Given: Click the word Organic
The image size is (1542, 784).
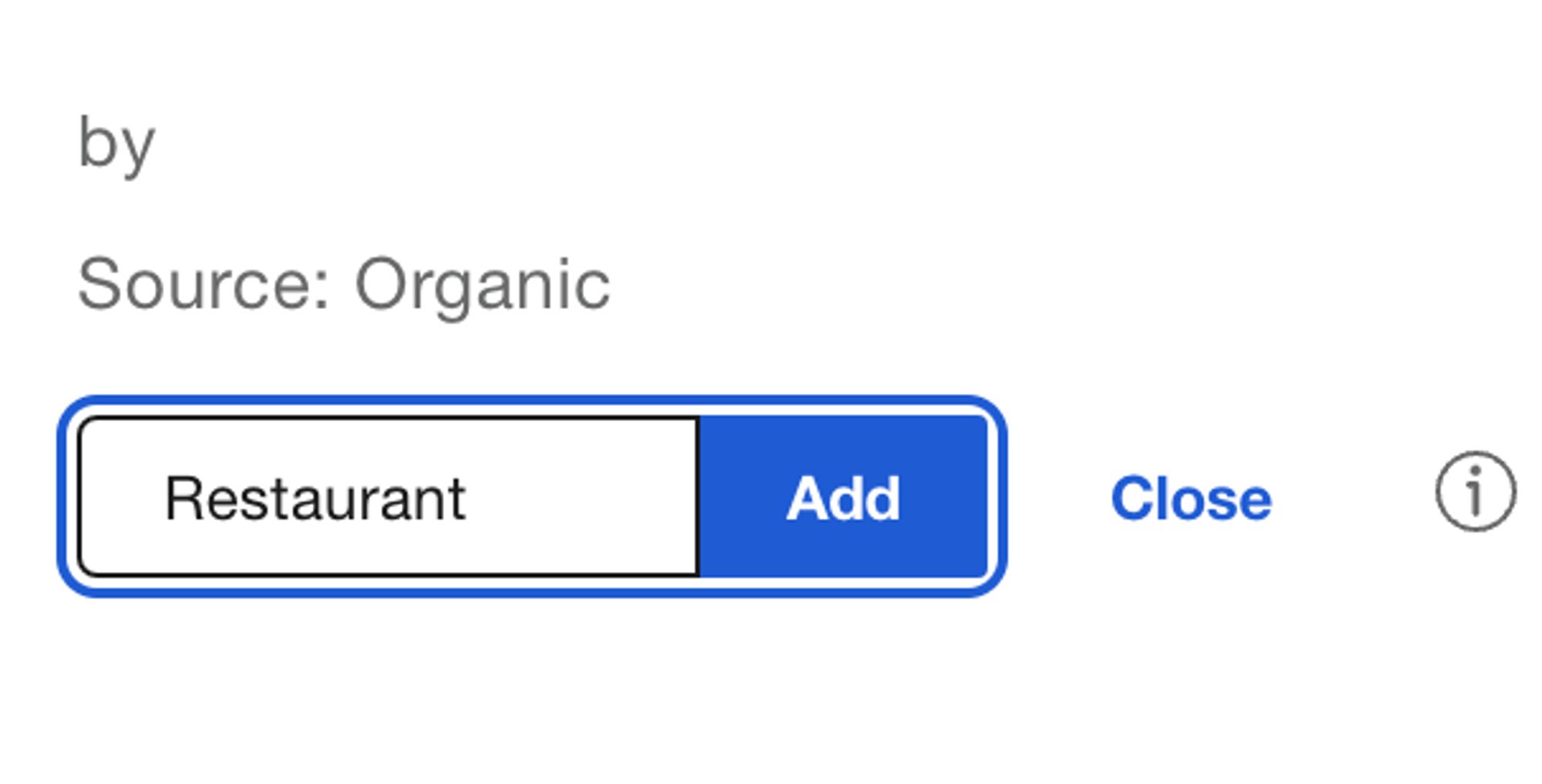Looking at the screenshot, I should [x=482, y=285].
